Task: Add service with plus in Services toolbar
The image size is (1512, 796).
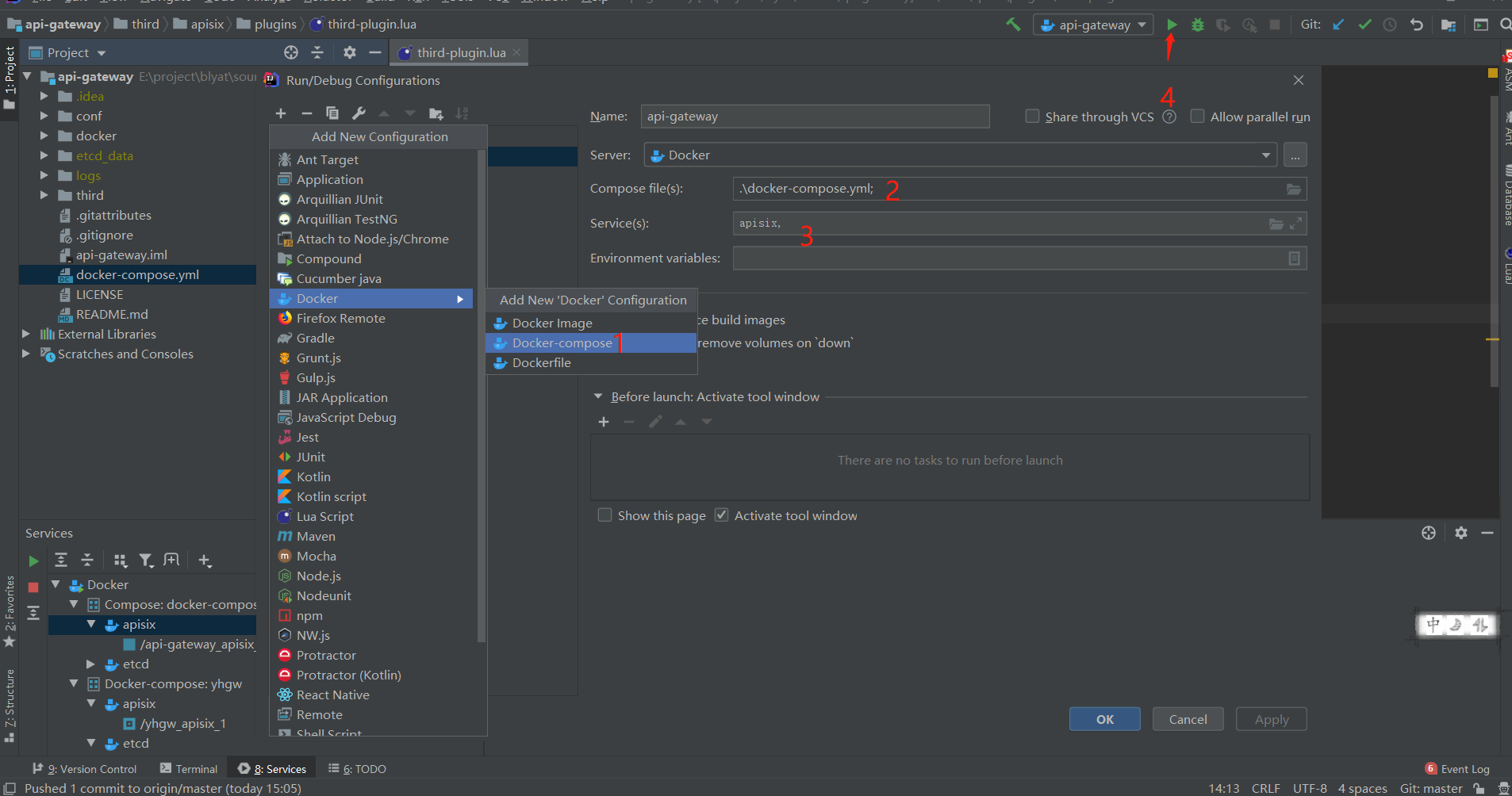Action: click(205, 561)
